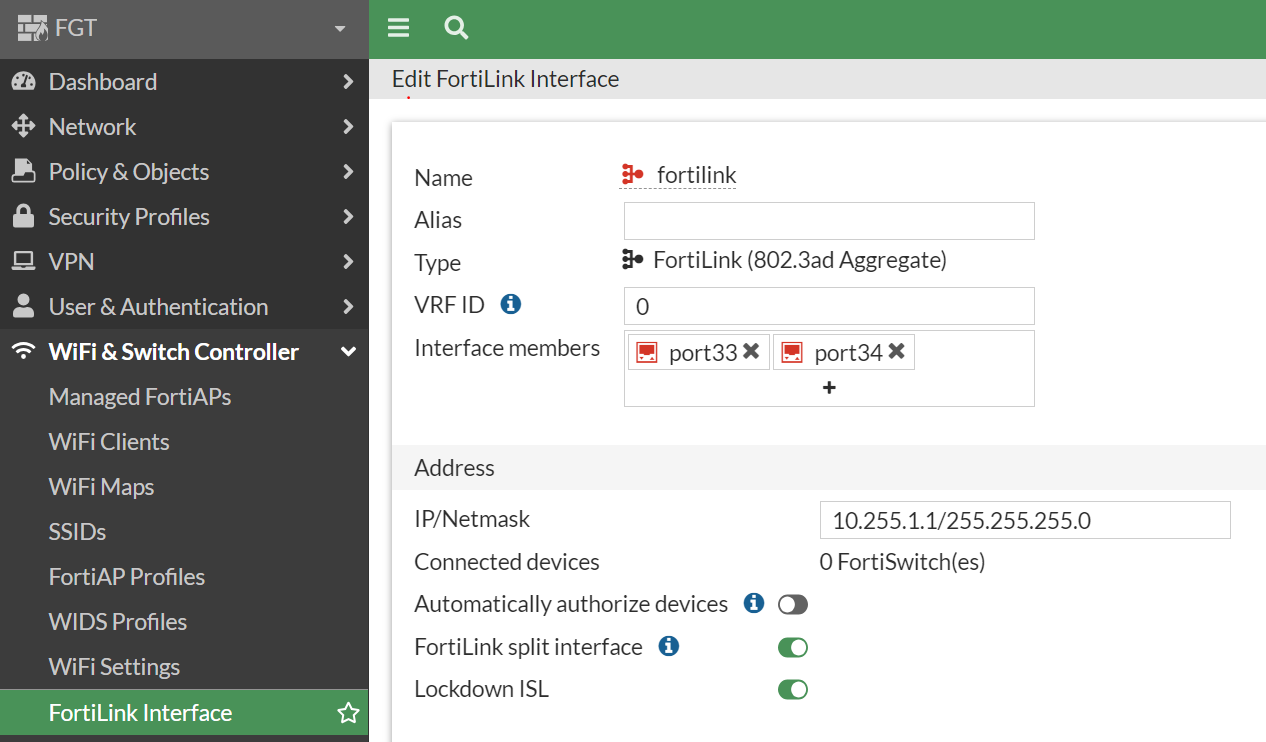Click the User & Authentication person icon
This screenshot has width=1266, height=742.
pos(23,306)
